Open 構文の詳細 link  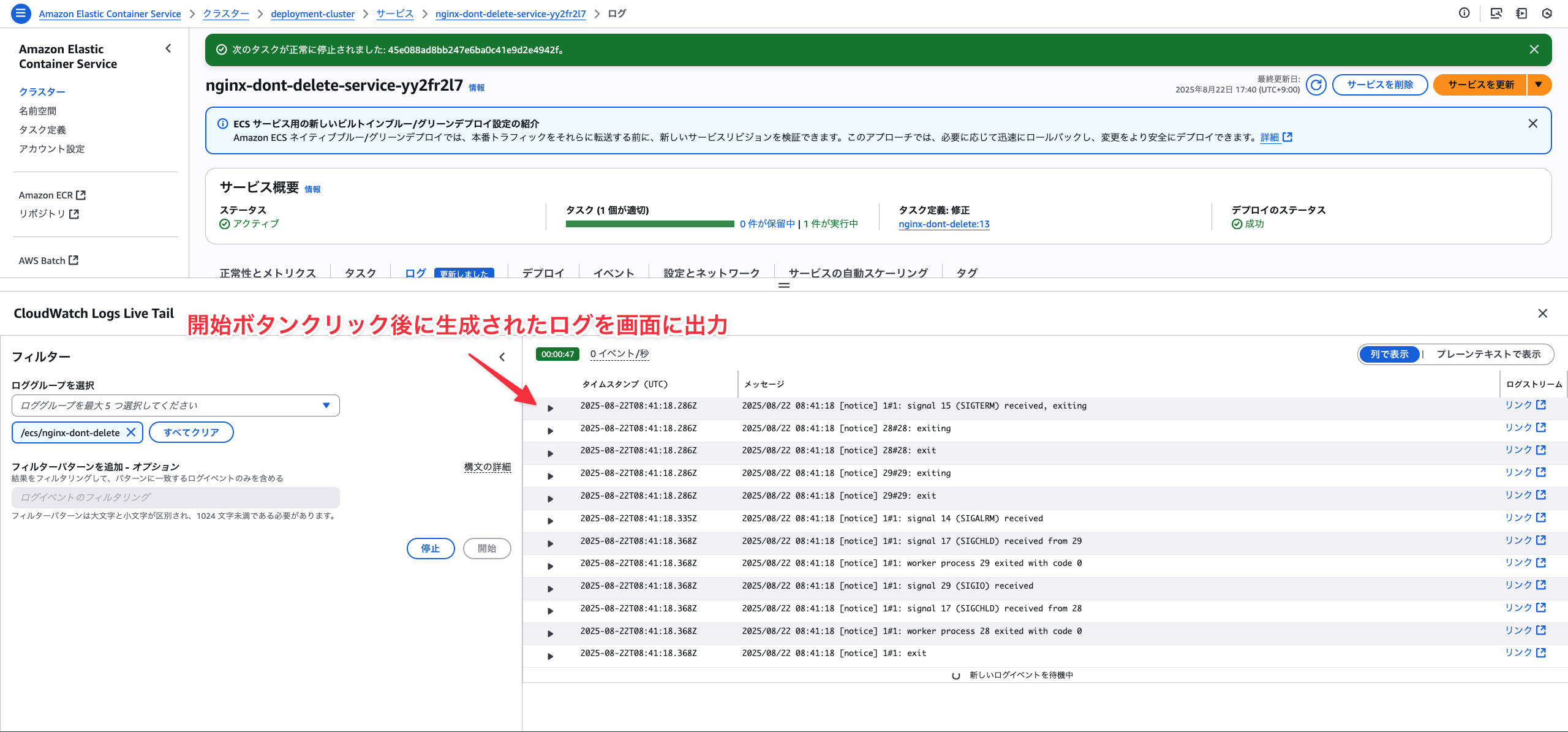(488, 467)
